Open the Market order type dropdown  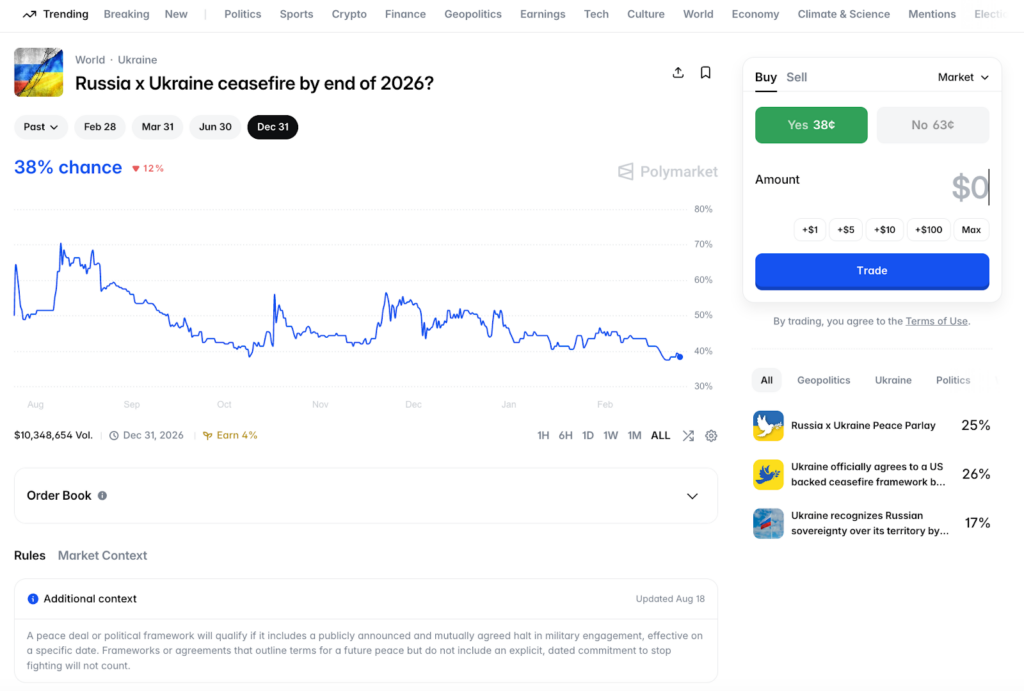point(961,77)
